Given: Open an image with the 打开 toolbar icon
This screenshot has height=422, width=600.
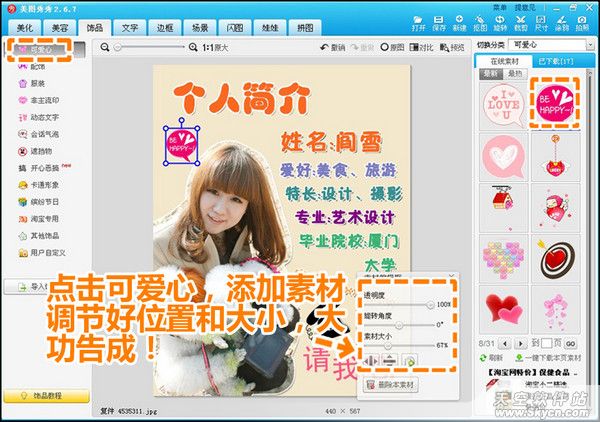Looking at the screenshot, I should (419, 23).
